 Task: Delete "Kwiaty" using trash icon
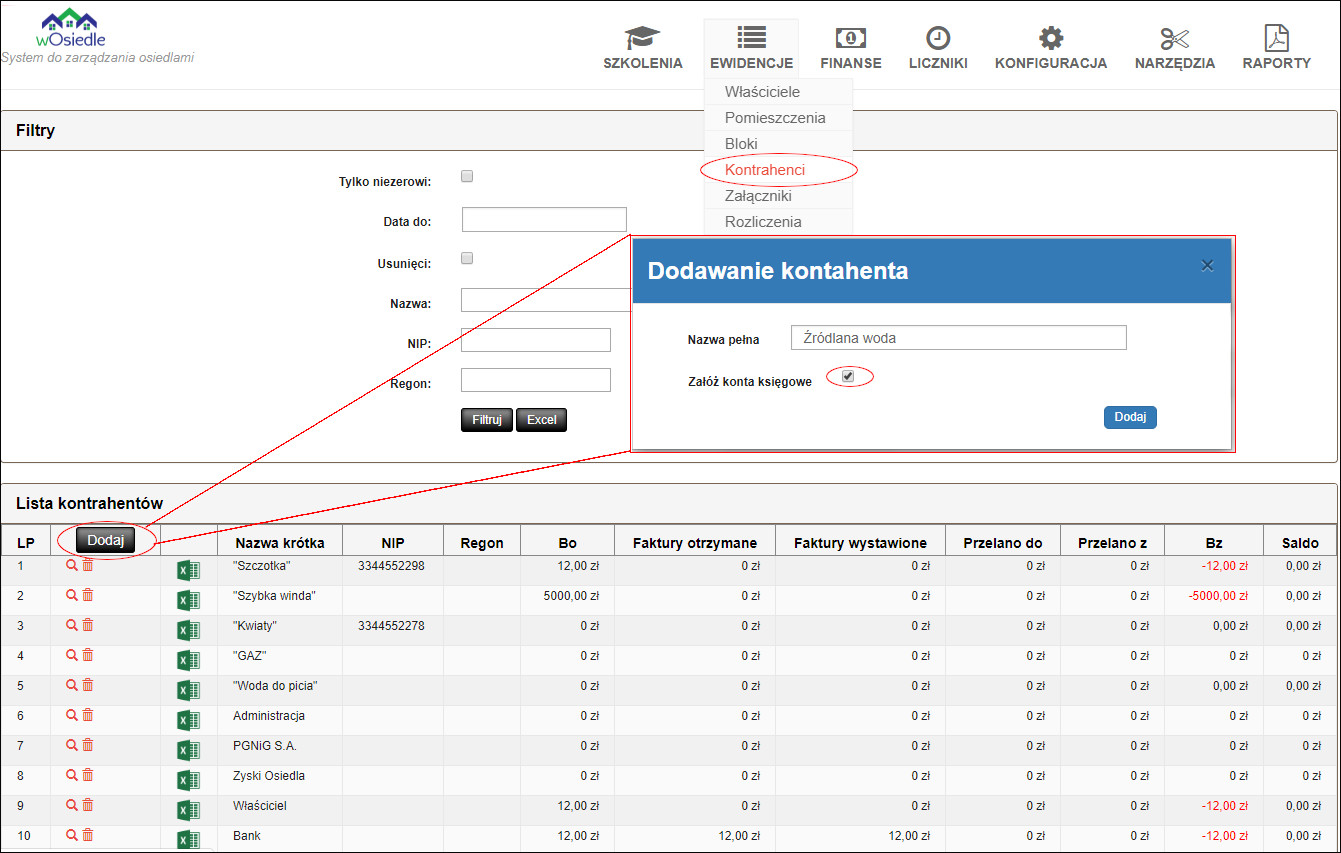pyautogui.click(x=87, y=626)
